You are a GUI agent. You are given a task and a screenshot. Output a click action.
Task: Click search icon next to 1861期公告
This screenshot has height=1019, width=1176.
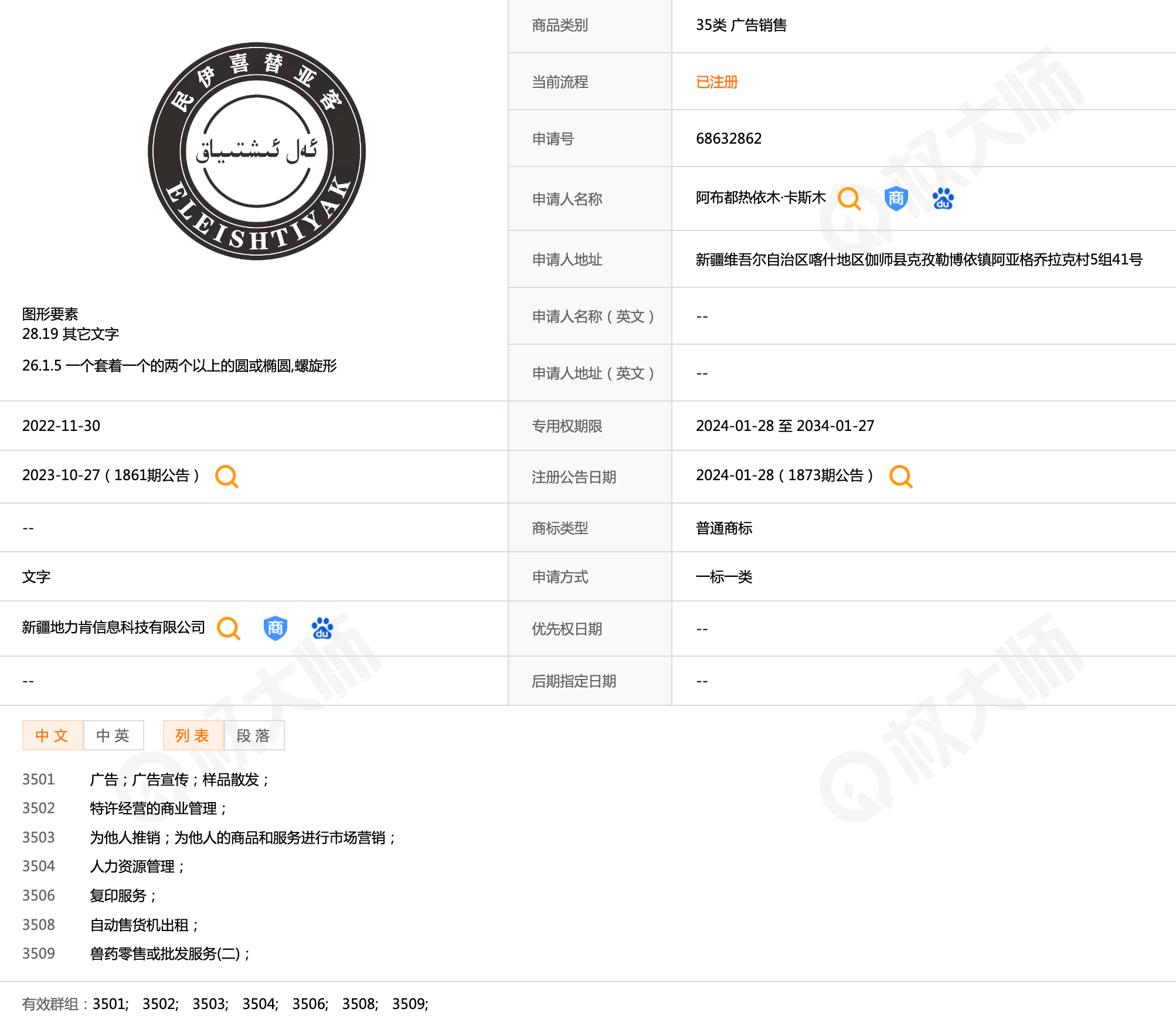(227, 476)
